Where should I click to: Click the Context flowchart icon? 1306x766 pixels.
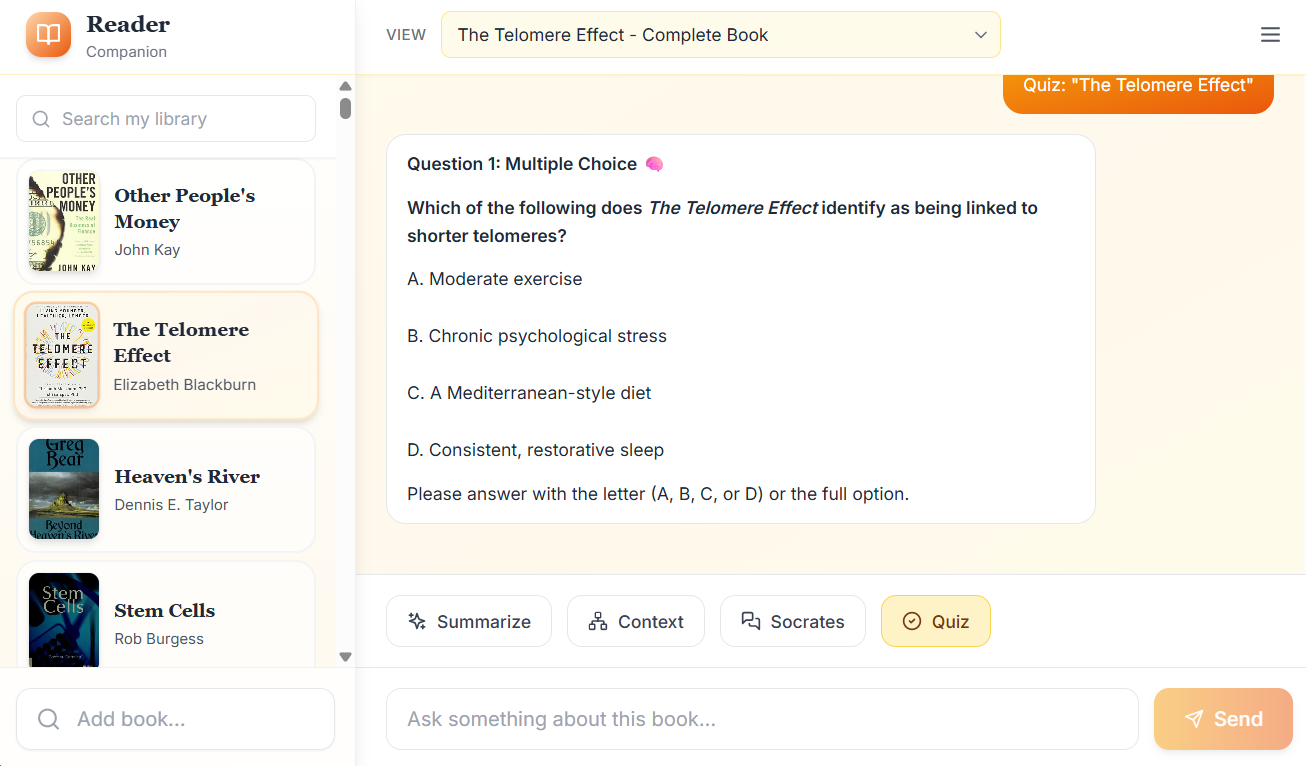point(598,621)
